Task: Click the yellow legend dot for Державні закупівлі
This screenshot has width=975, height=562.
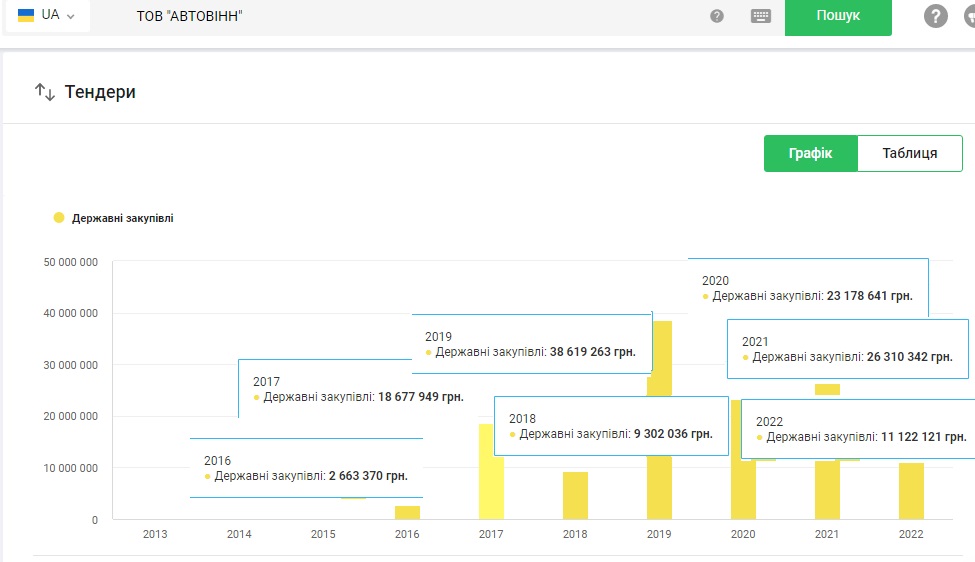Action: click(59, 218)
